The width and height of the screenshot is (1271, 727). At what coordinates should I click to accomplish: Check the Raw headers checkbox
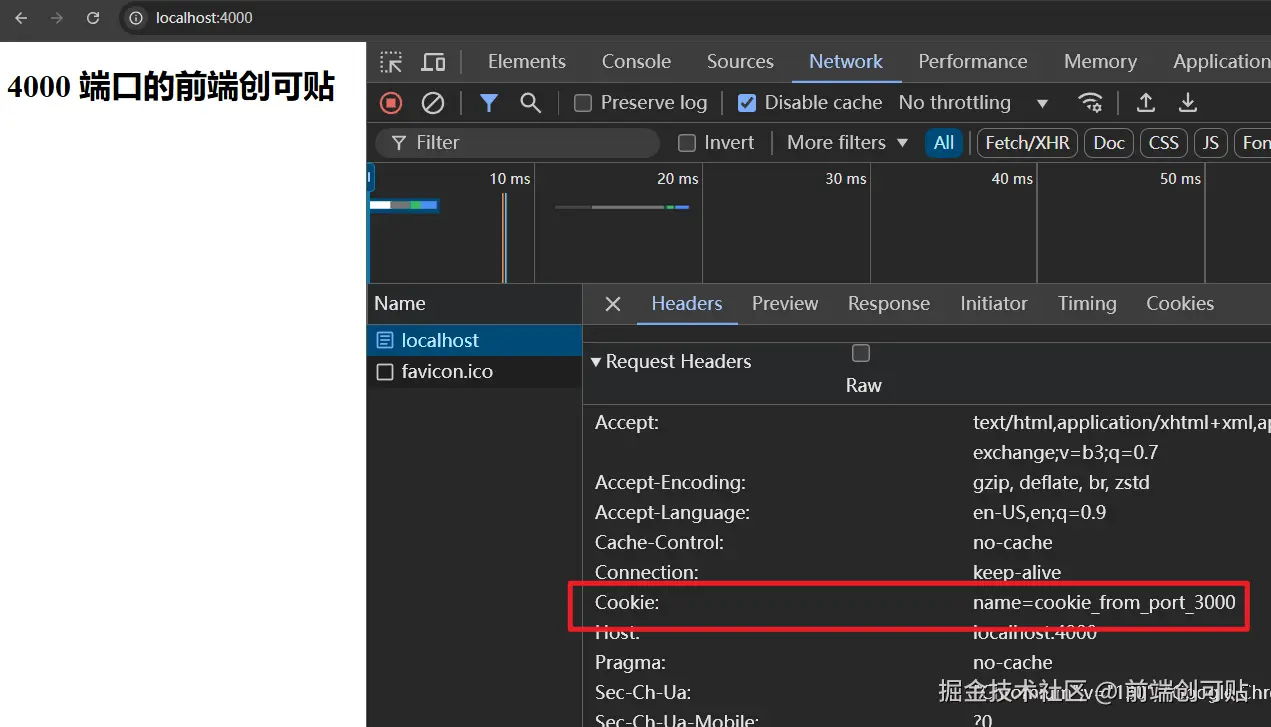pyautogui.click(x=861, y=353)
